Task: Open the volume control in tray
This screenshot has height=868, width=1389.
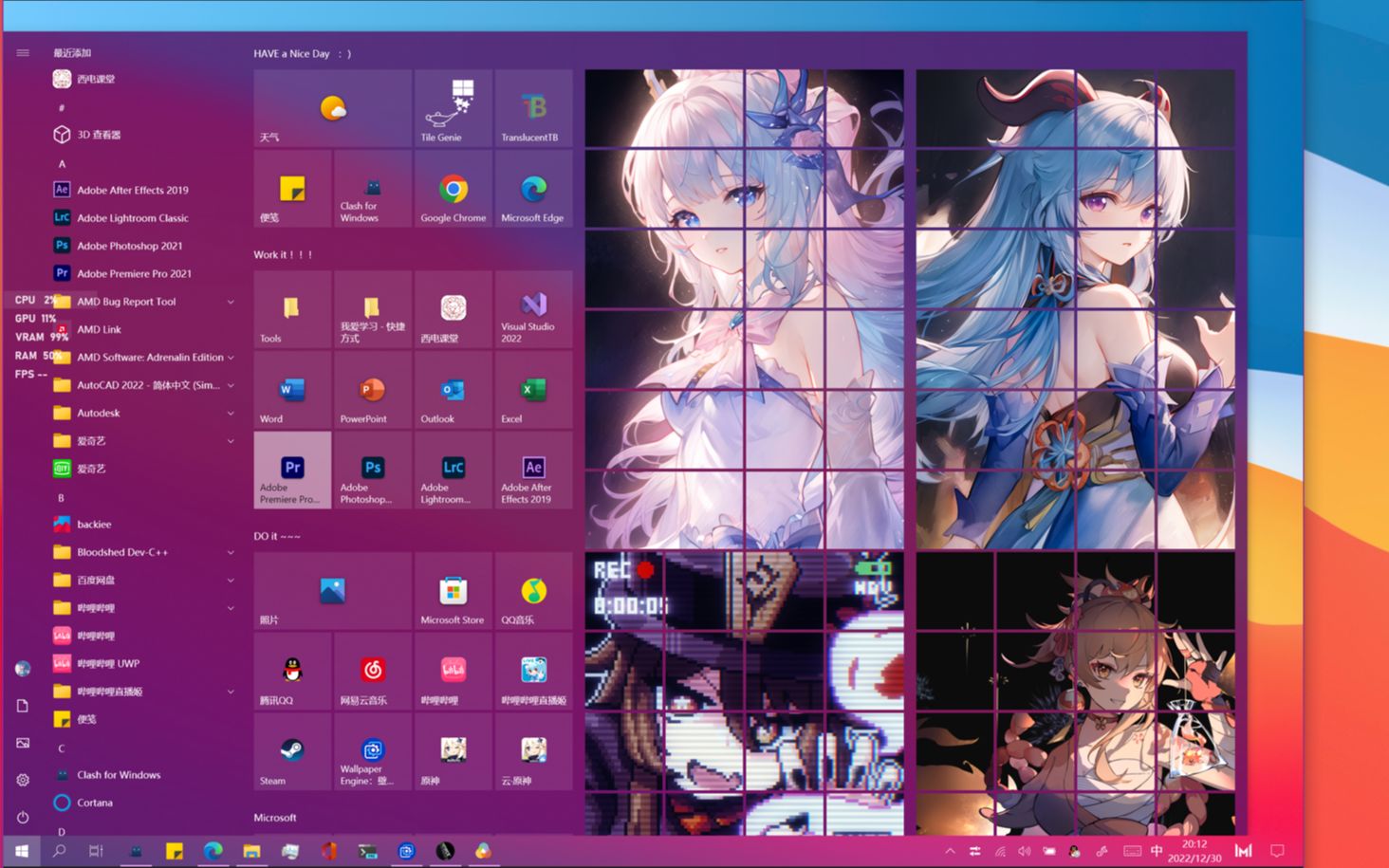Action: click(x=1024, y=851)
